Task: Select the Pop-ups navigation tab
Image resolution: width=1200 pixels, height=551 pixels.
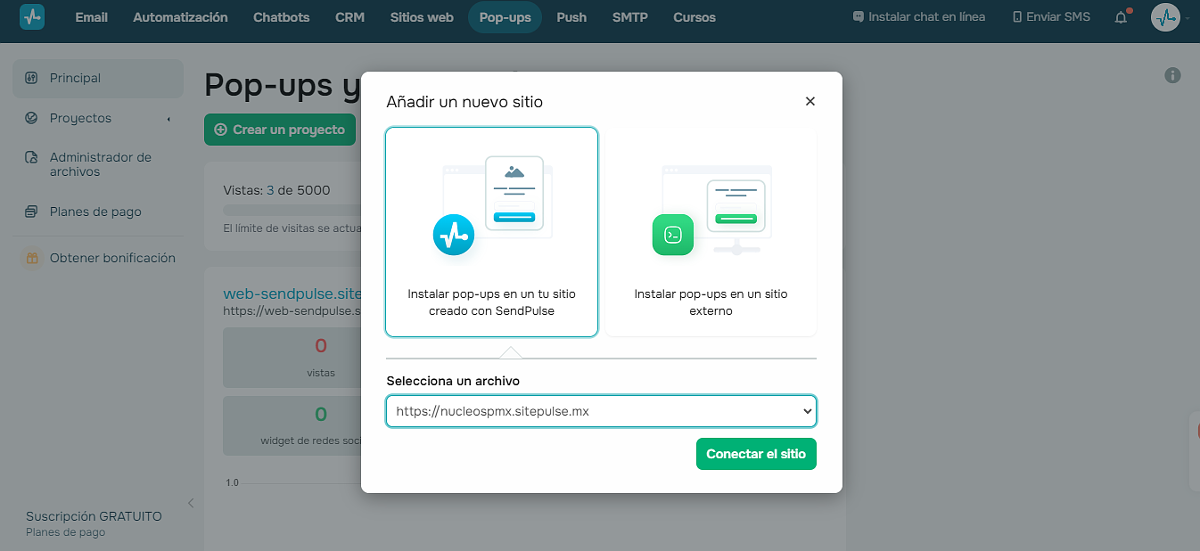Action: (505, 17)
